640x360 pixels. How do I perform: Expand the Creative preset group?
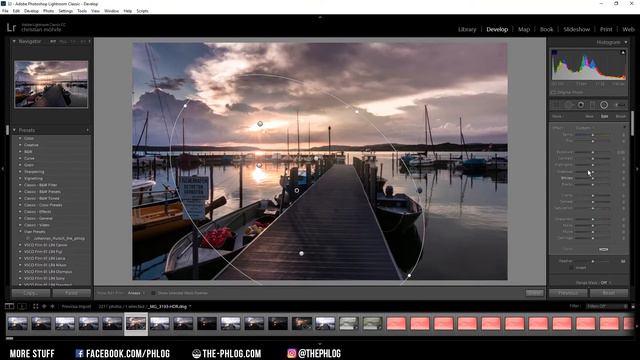click(x=20, y=145)
